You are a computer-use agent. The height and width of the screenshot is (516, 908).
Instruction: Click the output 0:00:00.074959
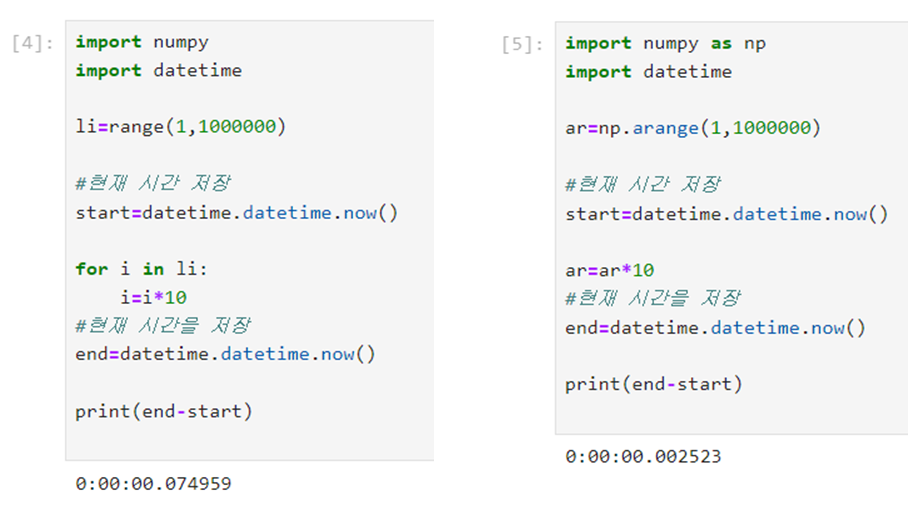click(x=153, y=484)
